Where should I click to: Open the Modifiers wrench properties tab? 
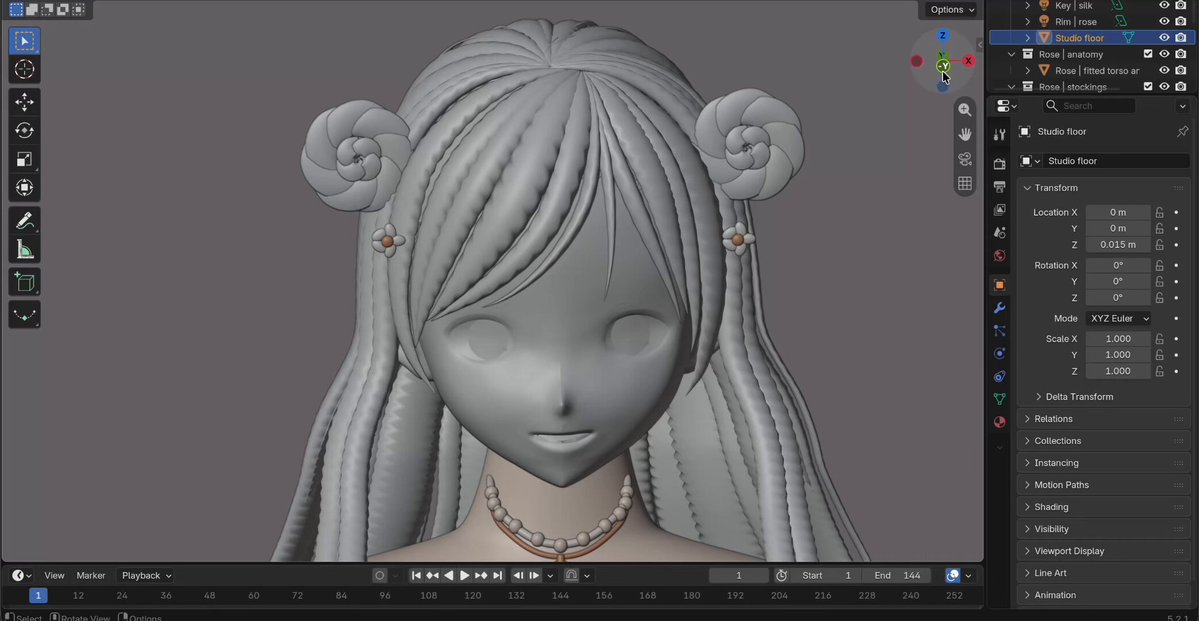tap(999, 307)
